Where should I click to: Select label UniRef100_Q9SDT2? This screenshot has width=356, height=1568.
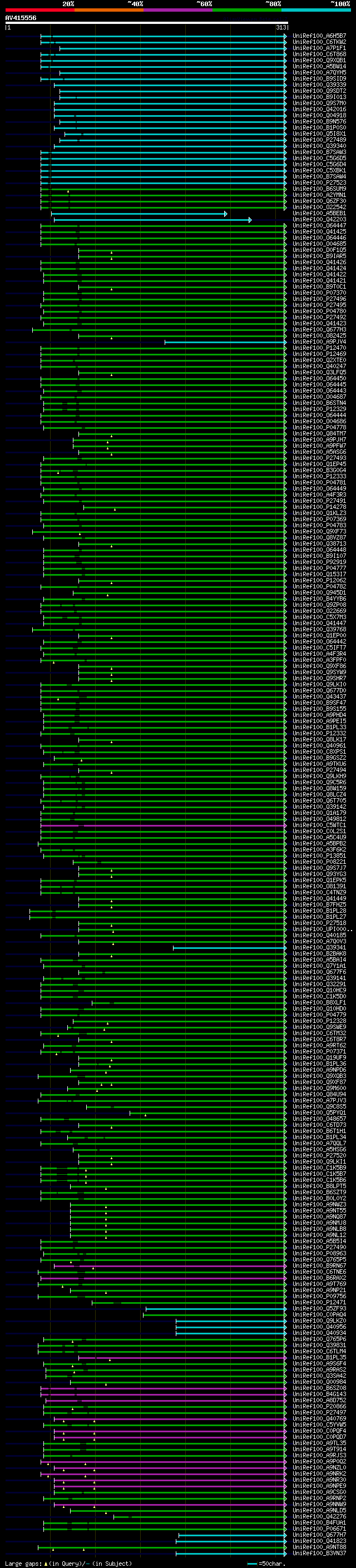319,91
